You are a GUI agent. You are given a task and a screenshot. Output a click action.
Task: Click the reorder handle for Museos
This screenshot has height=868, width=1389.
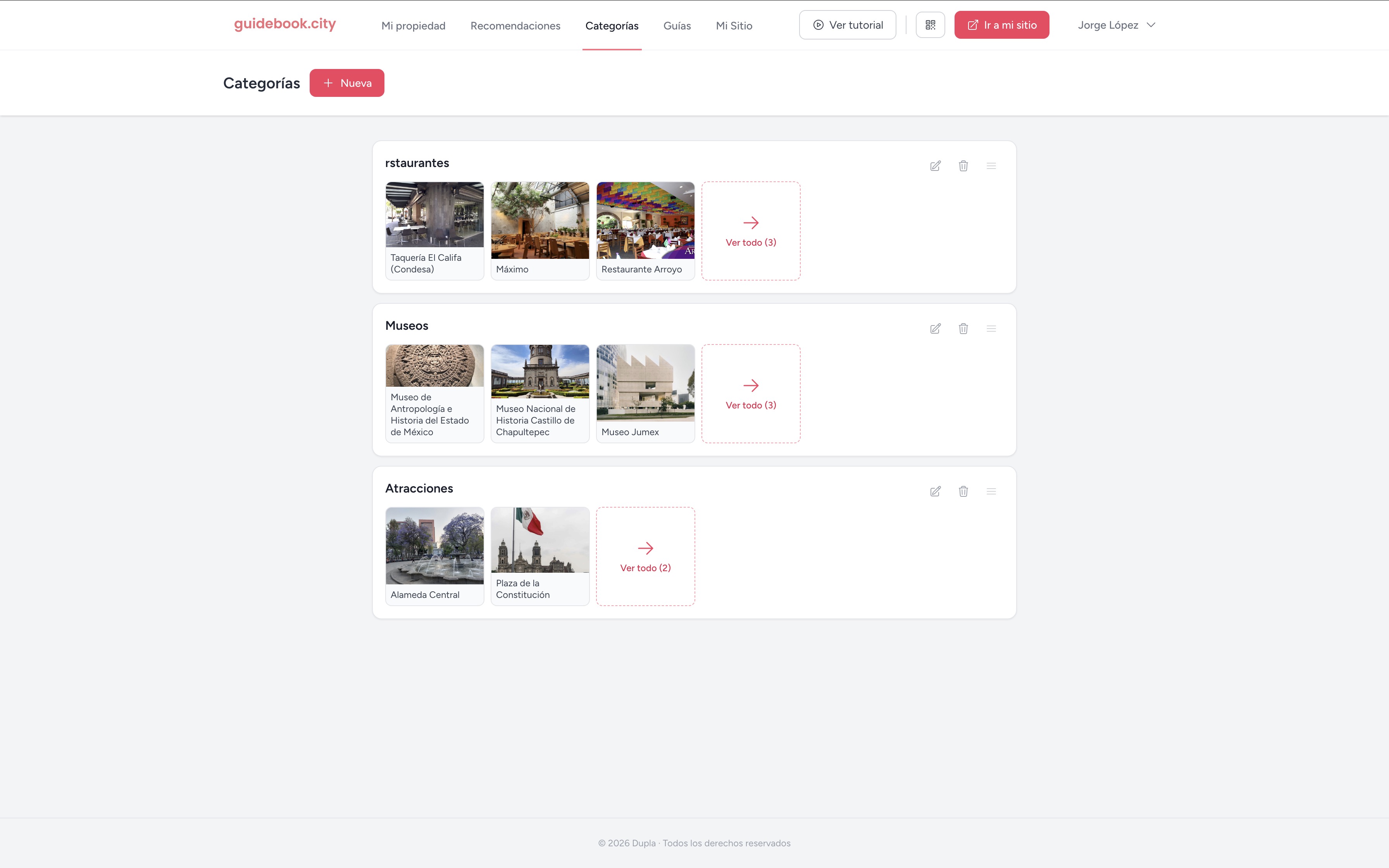[x=991, y=328]
